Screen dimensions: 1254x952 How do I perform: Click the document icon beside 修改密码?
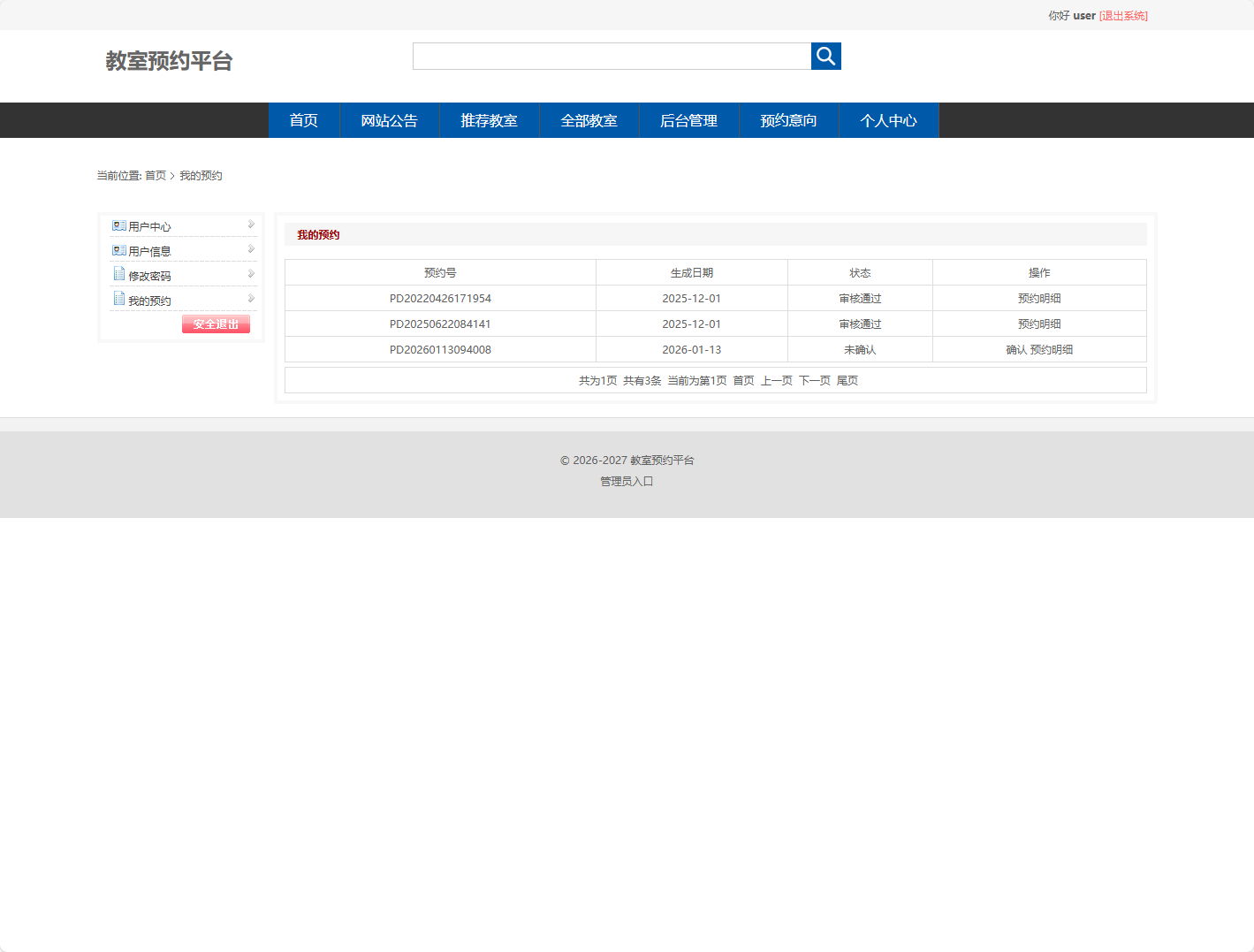(x=119, y=274)
